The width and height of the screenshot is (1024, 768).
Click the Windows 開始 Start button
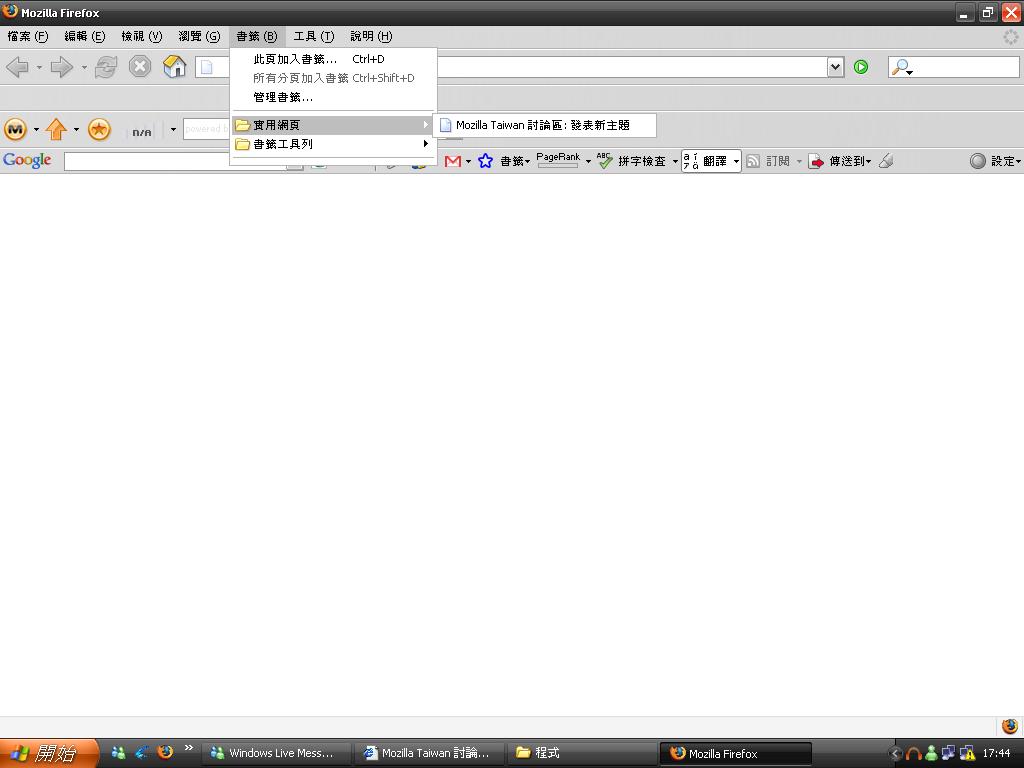[x=48, y=753]
